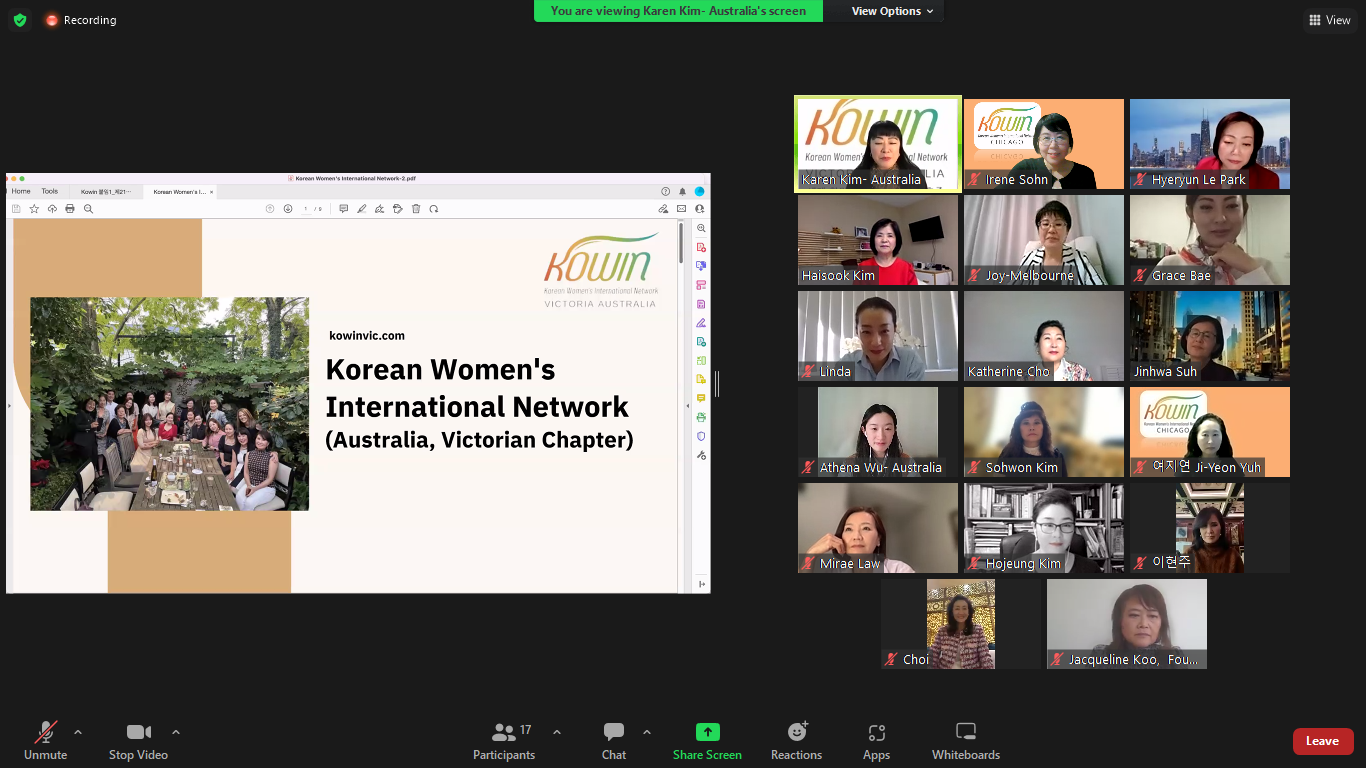Viewport: 1366px width, 768px height.
Task: Unmute the microphone
Action: click(46, 740)
